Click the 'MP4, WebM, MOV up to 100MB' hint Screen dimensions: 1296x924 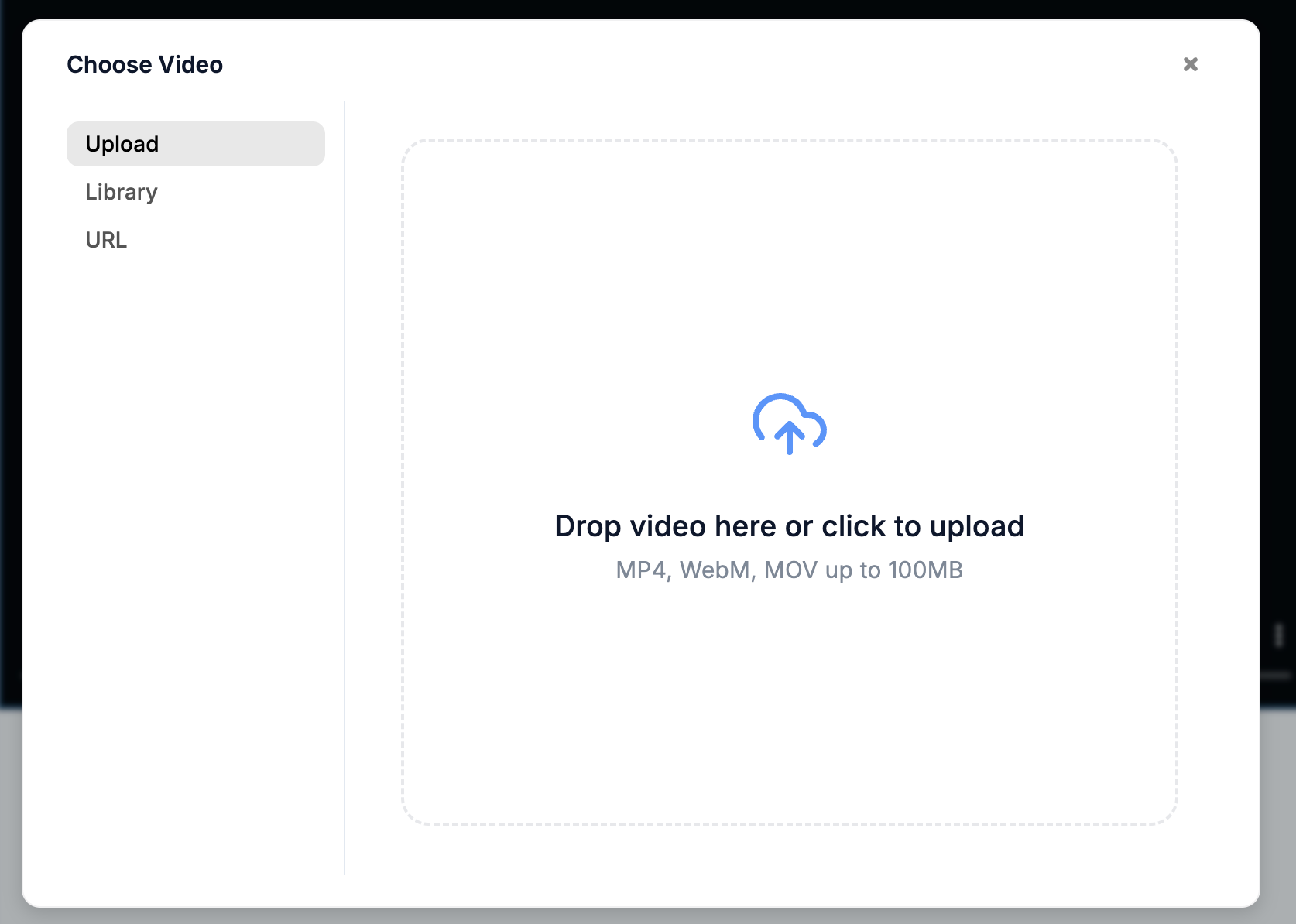coord(789,570)
